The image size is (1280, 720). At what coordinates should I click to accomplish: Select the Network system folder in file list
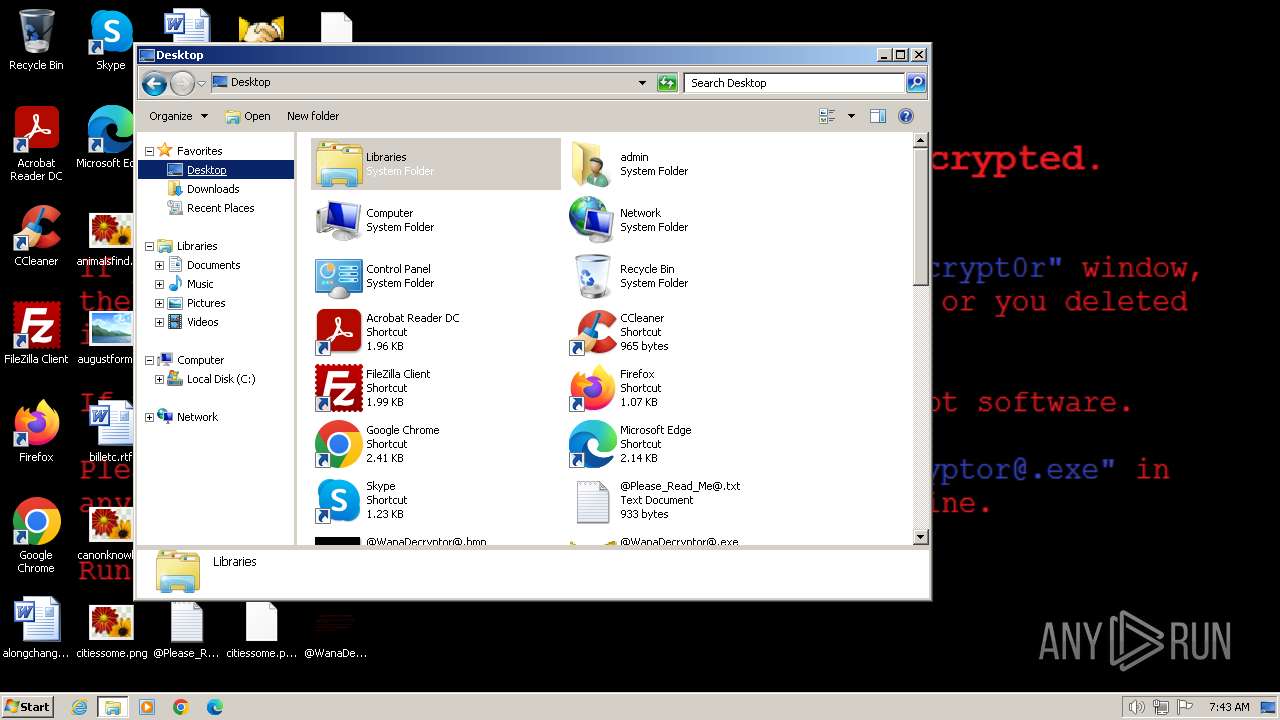pyautogui.click(x=592, y=220)
